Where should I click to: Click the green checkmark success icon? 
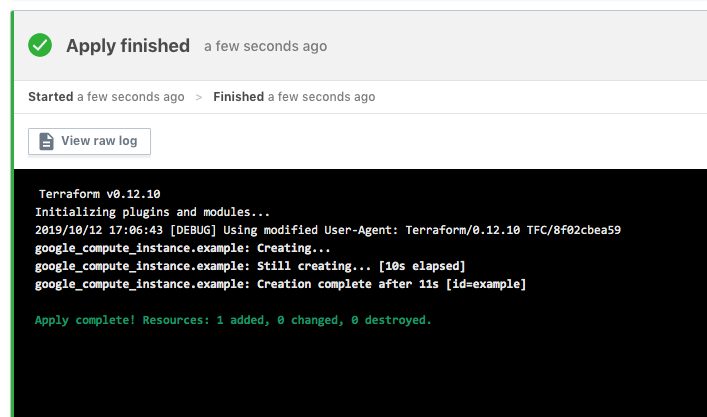point(40,45)
